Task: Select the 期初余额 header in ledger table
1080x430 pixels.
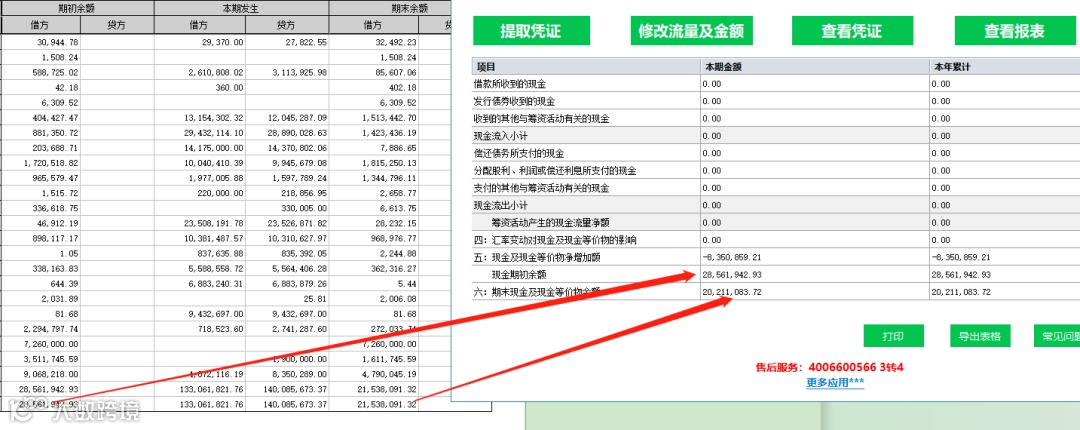Action: pos(77,8)
